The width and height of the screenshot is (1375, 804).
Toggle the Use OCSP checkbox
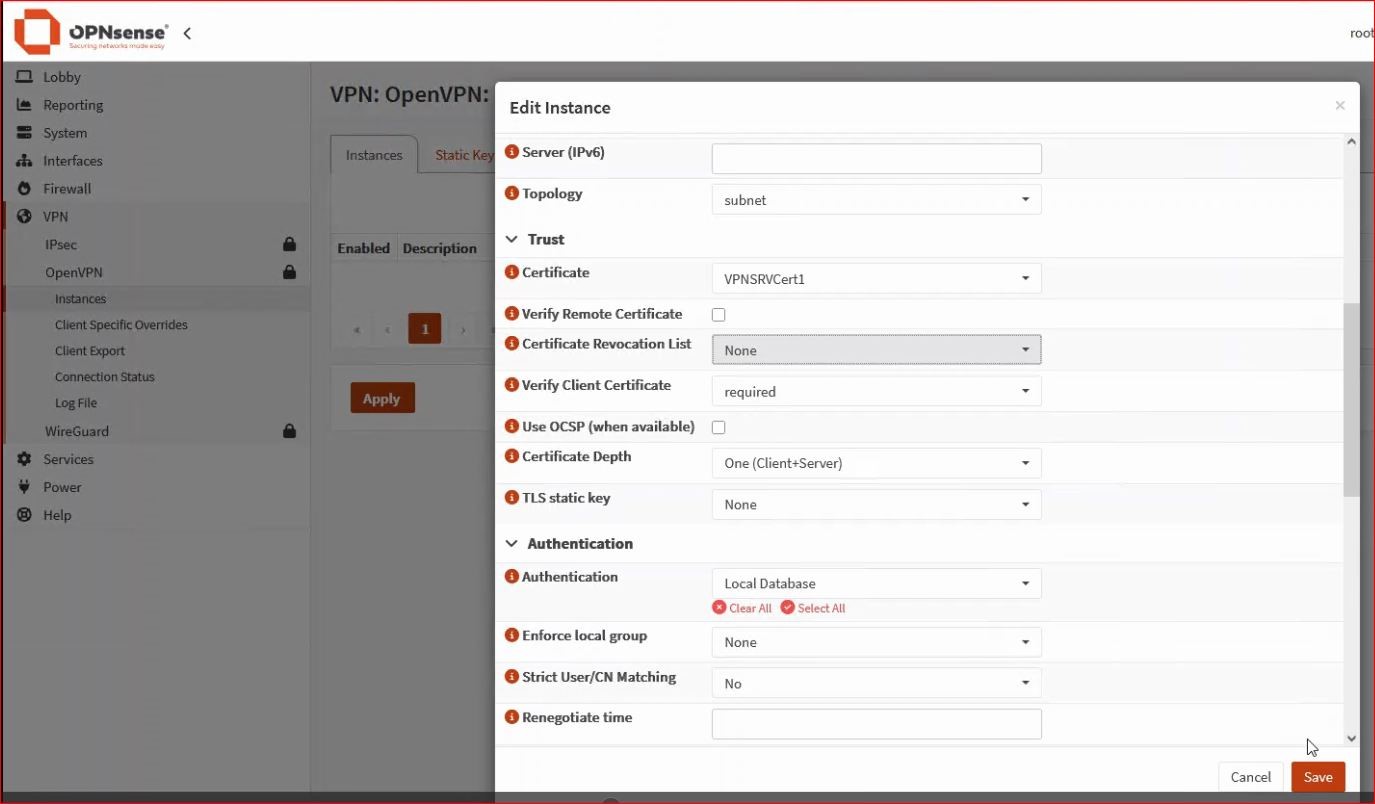(x=718, y=428)
